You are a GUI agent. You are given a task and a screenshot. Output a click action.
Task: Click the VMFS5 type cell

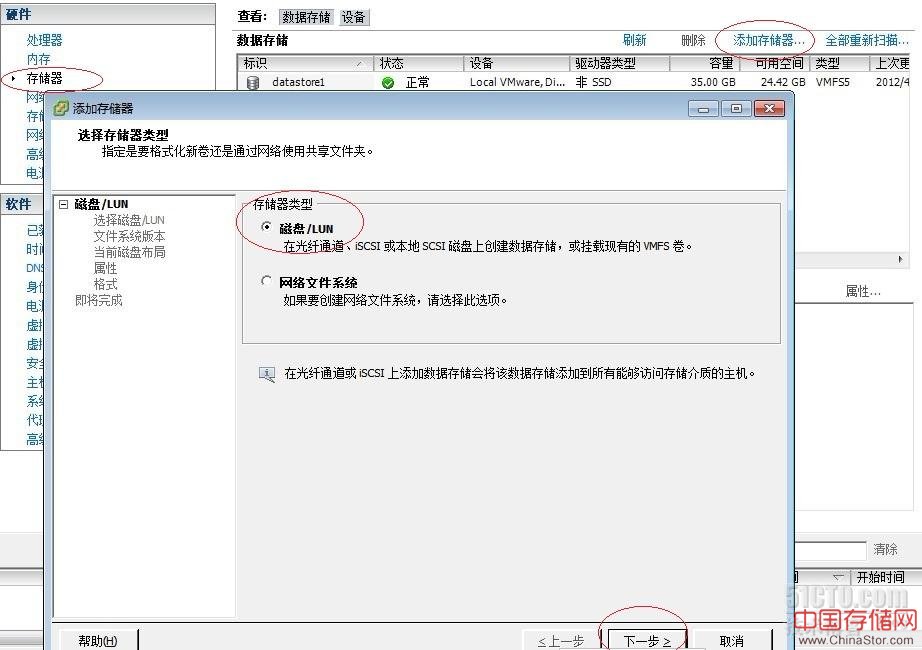832,82
